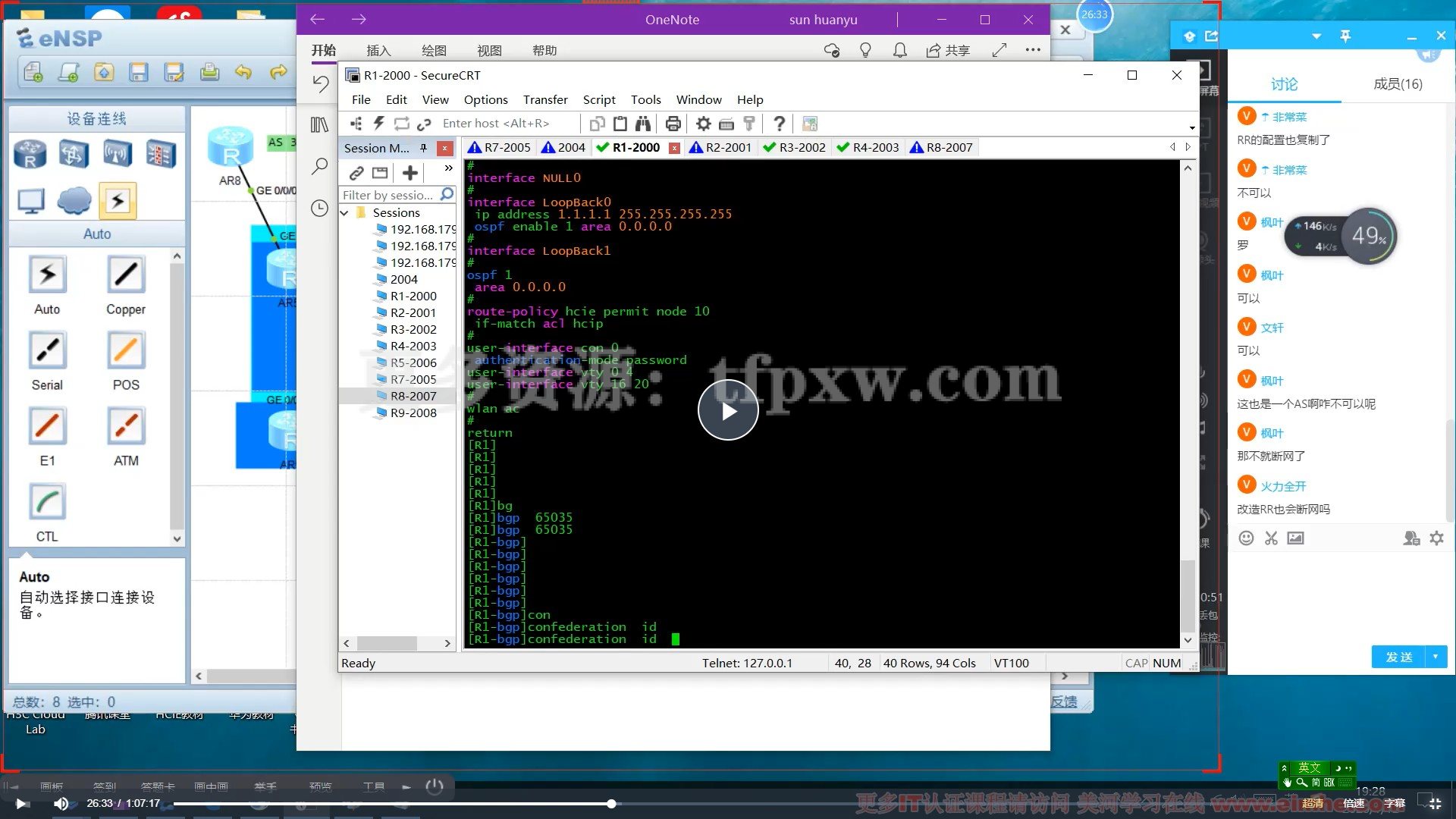Open the chat window dropdown triangle
The image size is (1456, 819).
point(1316,36)
